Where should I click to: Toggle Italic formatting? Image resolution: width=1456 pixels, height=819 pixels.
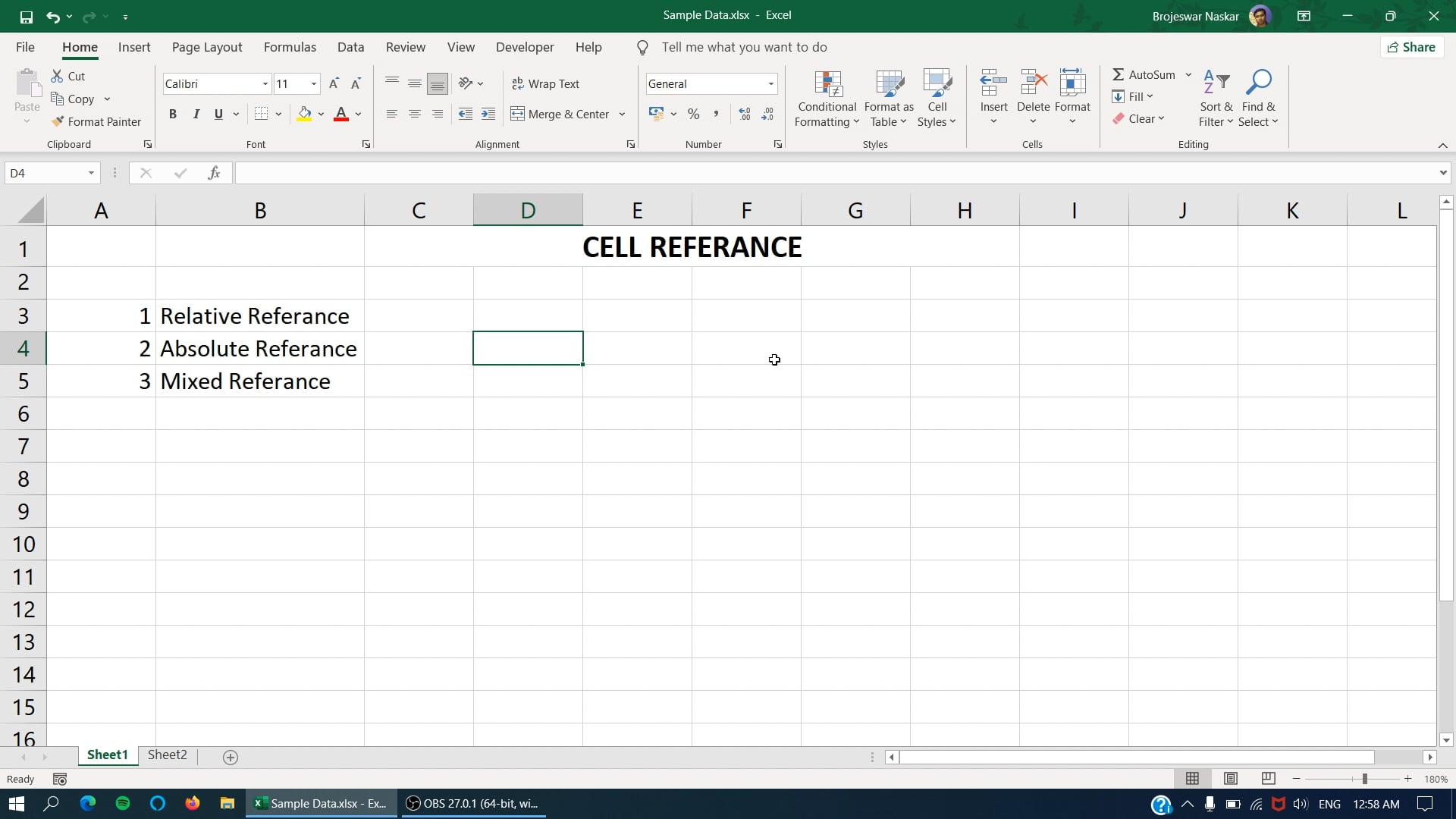click(x=196, y=114)
